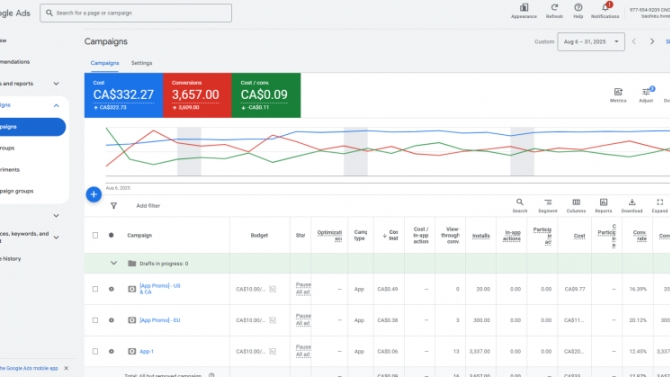Click the Adjust icon
670x377 pixels.
[x=646, y=92]
